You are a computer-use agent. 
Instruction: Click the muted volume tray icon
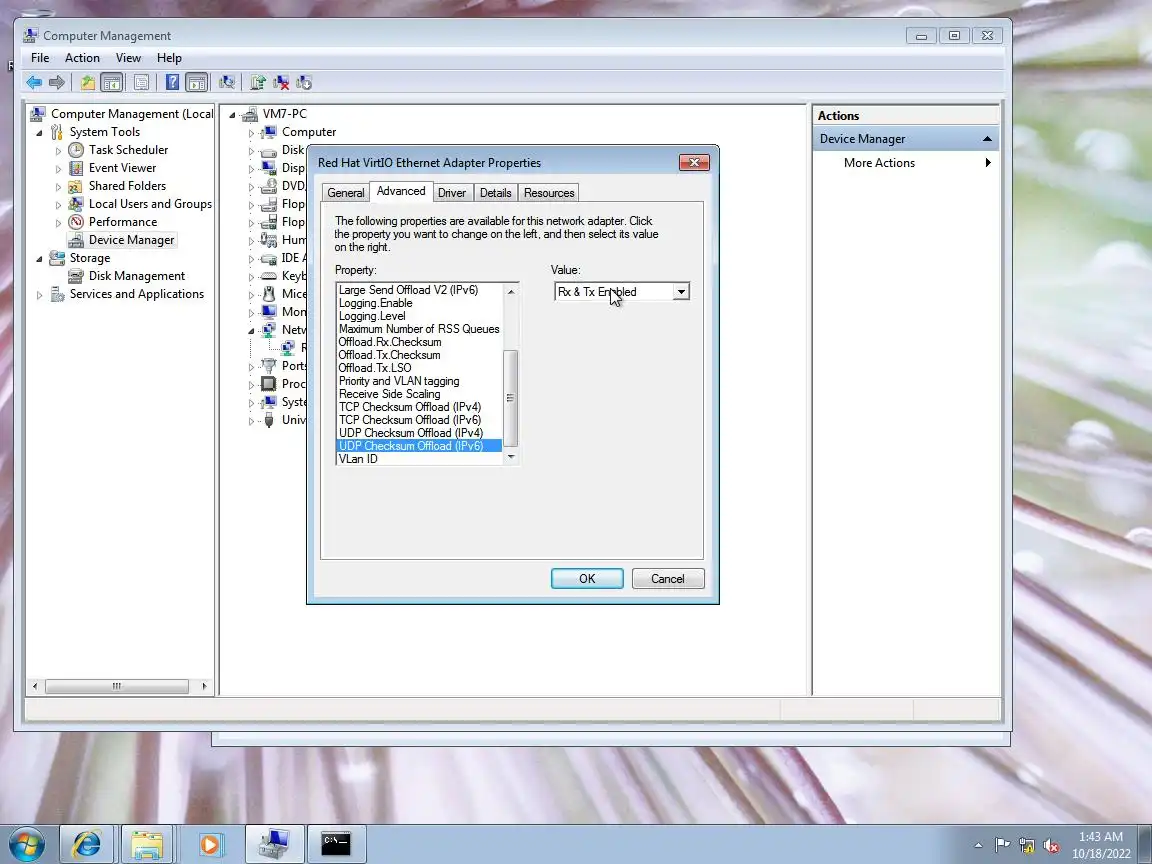[1051, 846]
